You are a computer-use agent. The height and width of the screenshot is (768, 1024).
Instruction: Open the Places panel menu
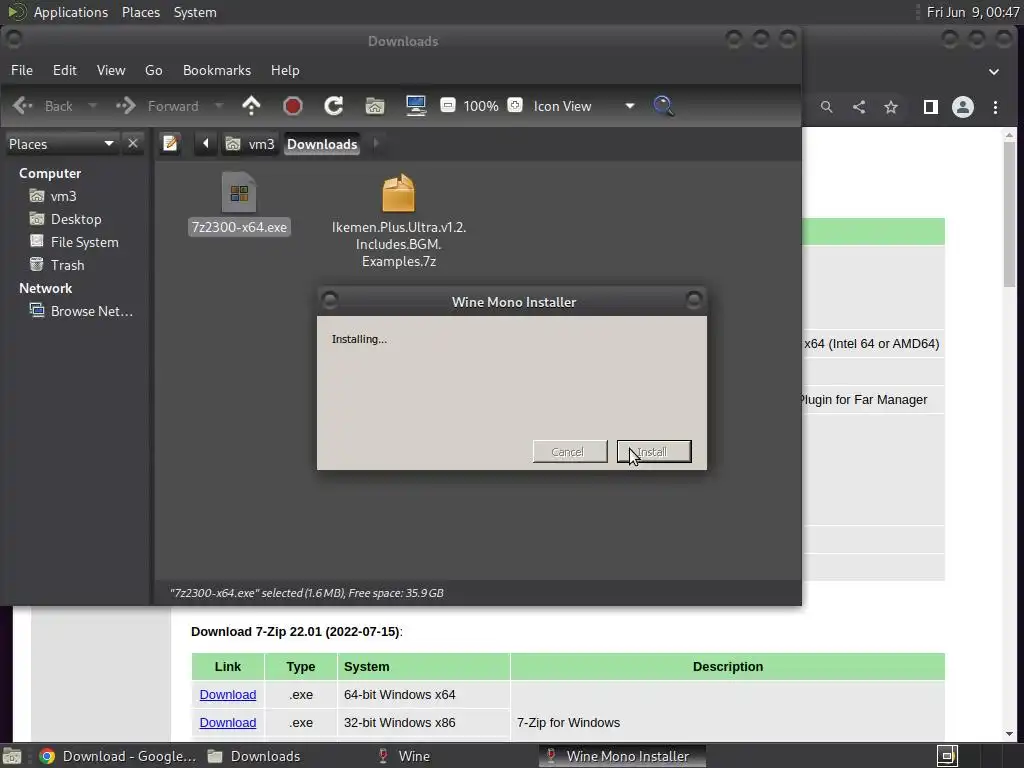point(141,12)
